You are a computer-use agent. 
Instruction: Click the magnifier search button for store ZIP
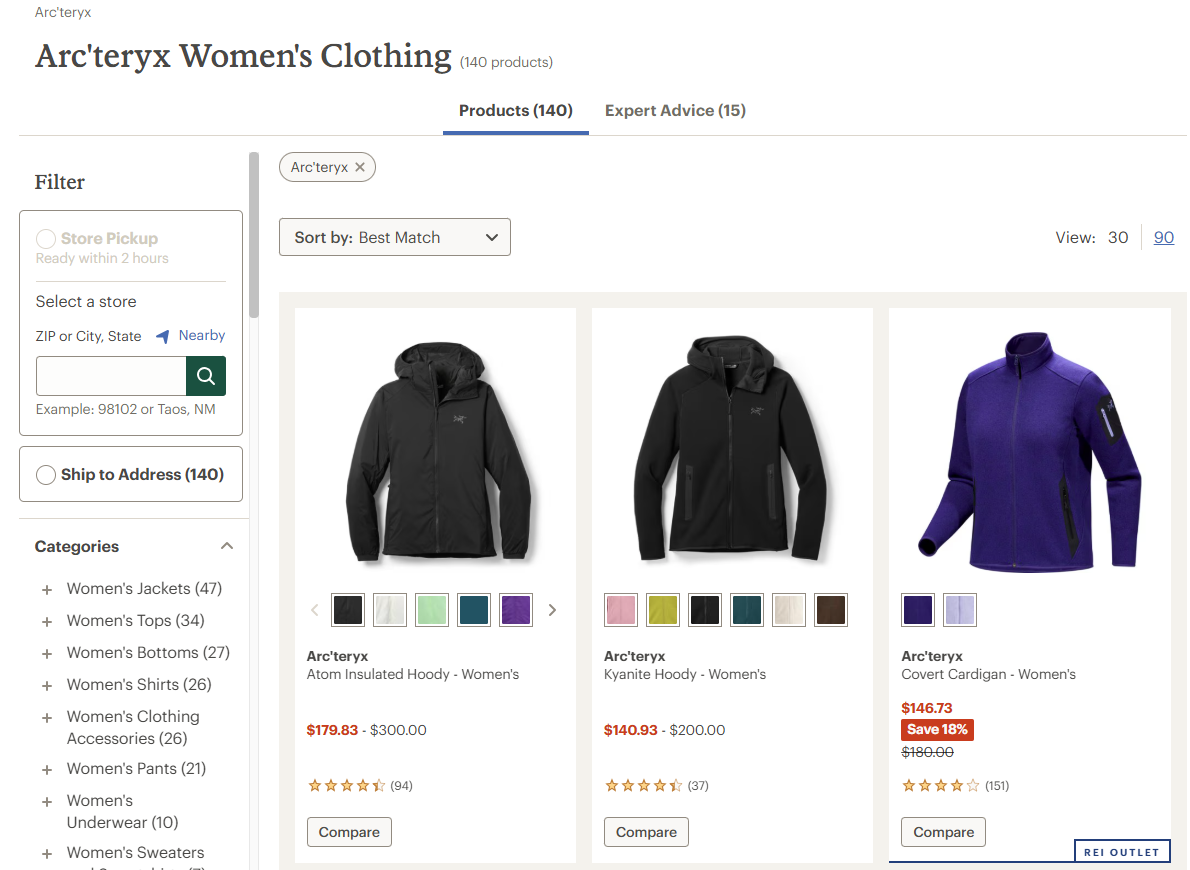click(x=206, y=376)
